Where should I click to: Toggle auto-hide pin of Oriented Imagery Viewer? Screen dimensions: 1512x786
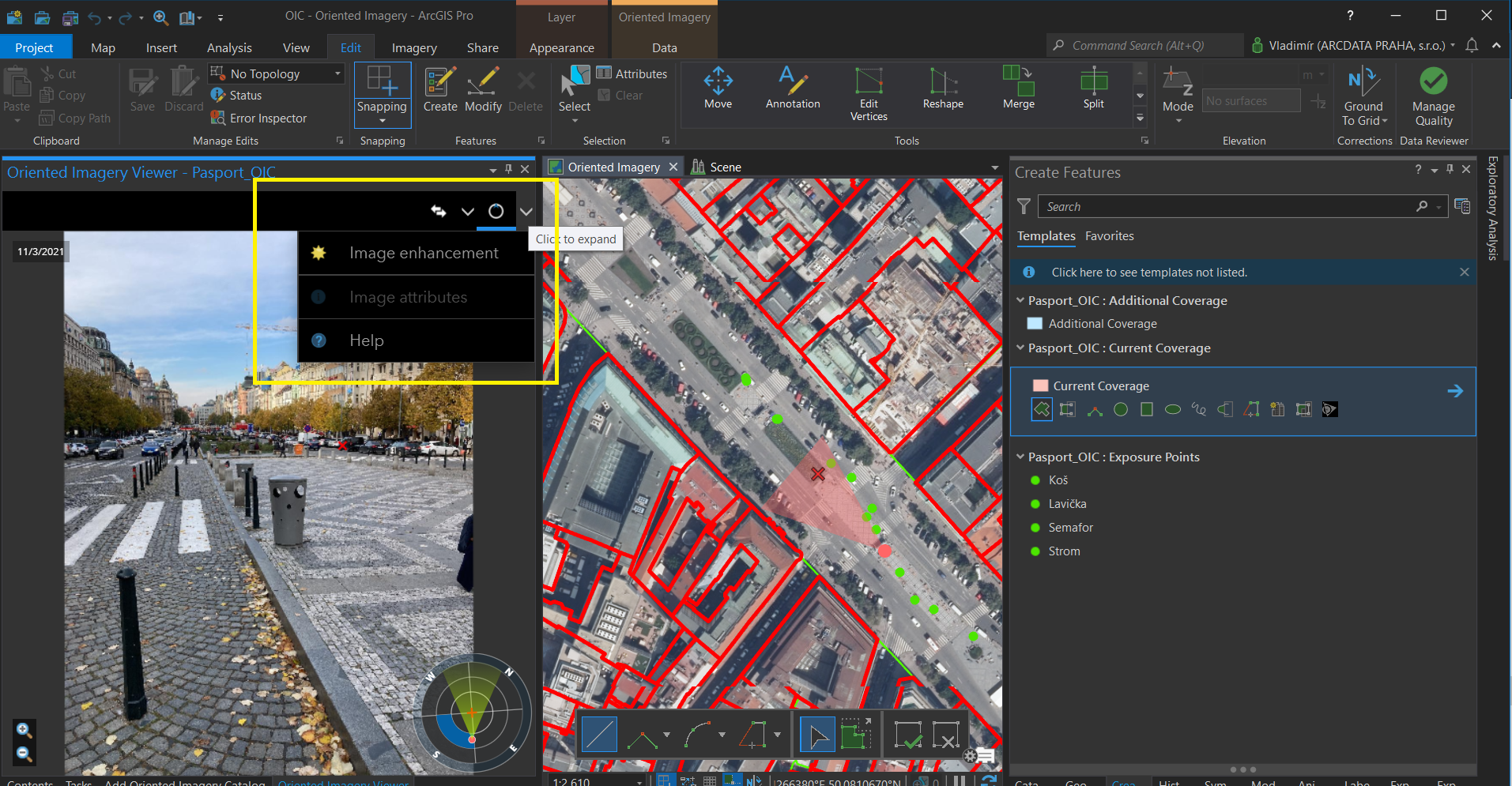(508, 169)
